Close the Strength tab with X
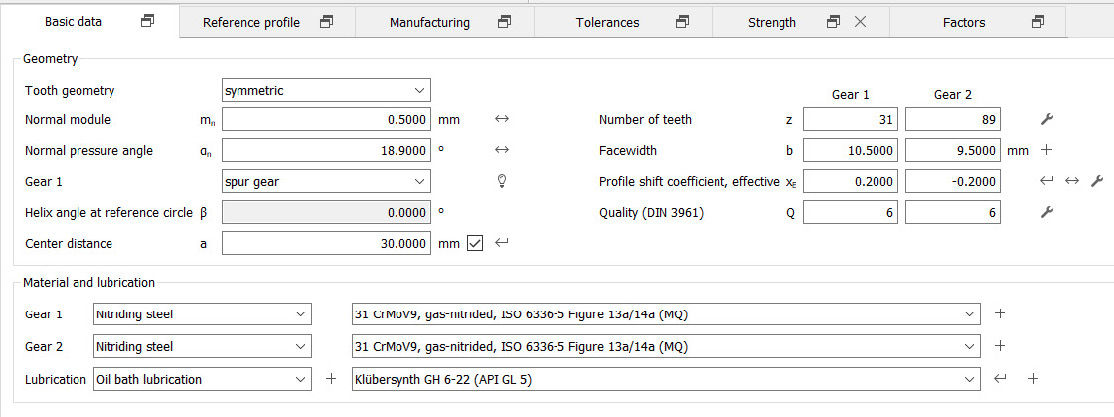The width and height of the screenshot is (1114, 417). tap(860, 22)
